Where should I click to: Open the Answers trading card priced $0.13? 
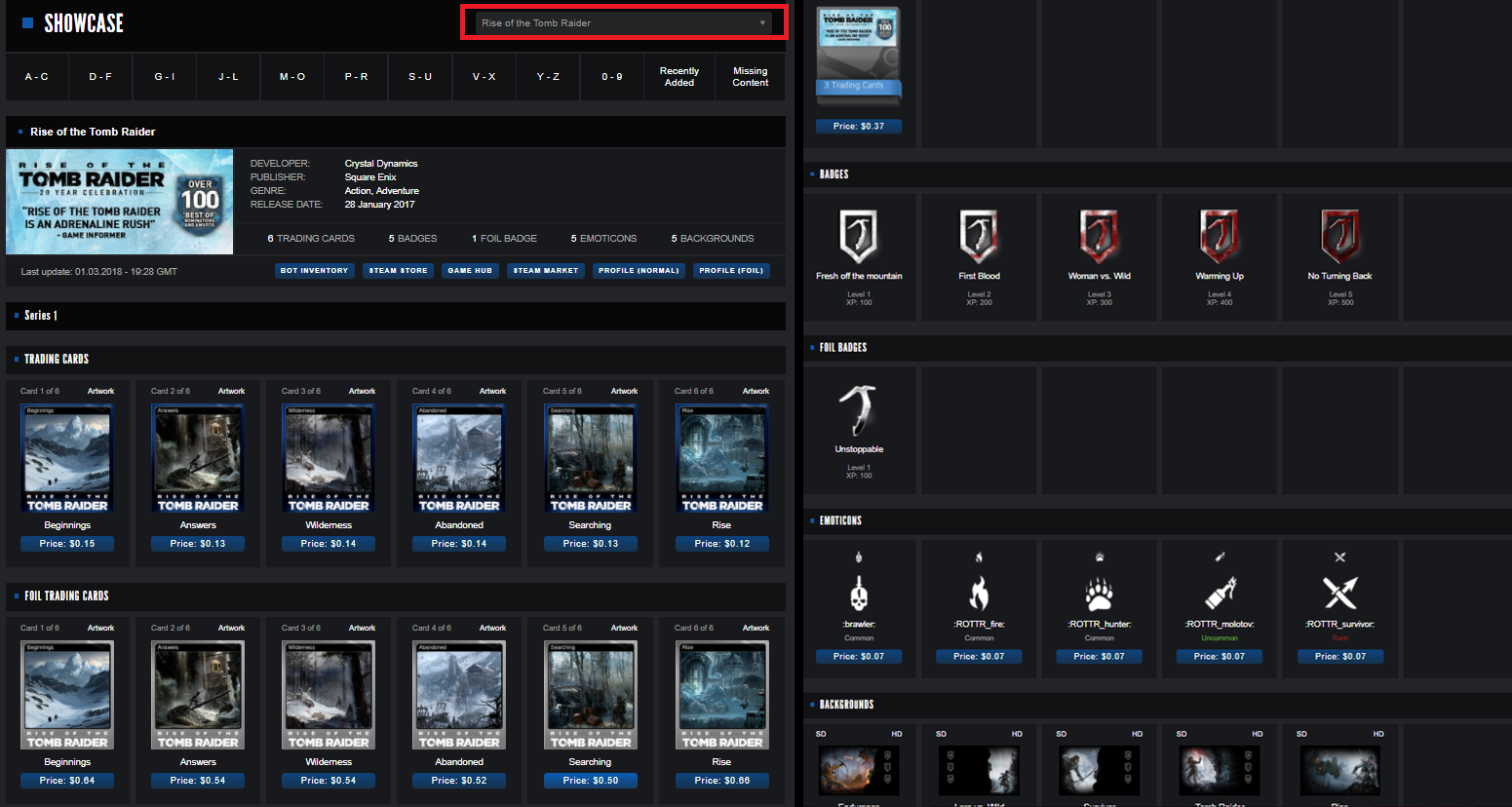pyautogui.click(x=198, y=458)
